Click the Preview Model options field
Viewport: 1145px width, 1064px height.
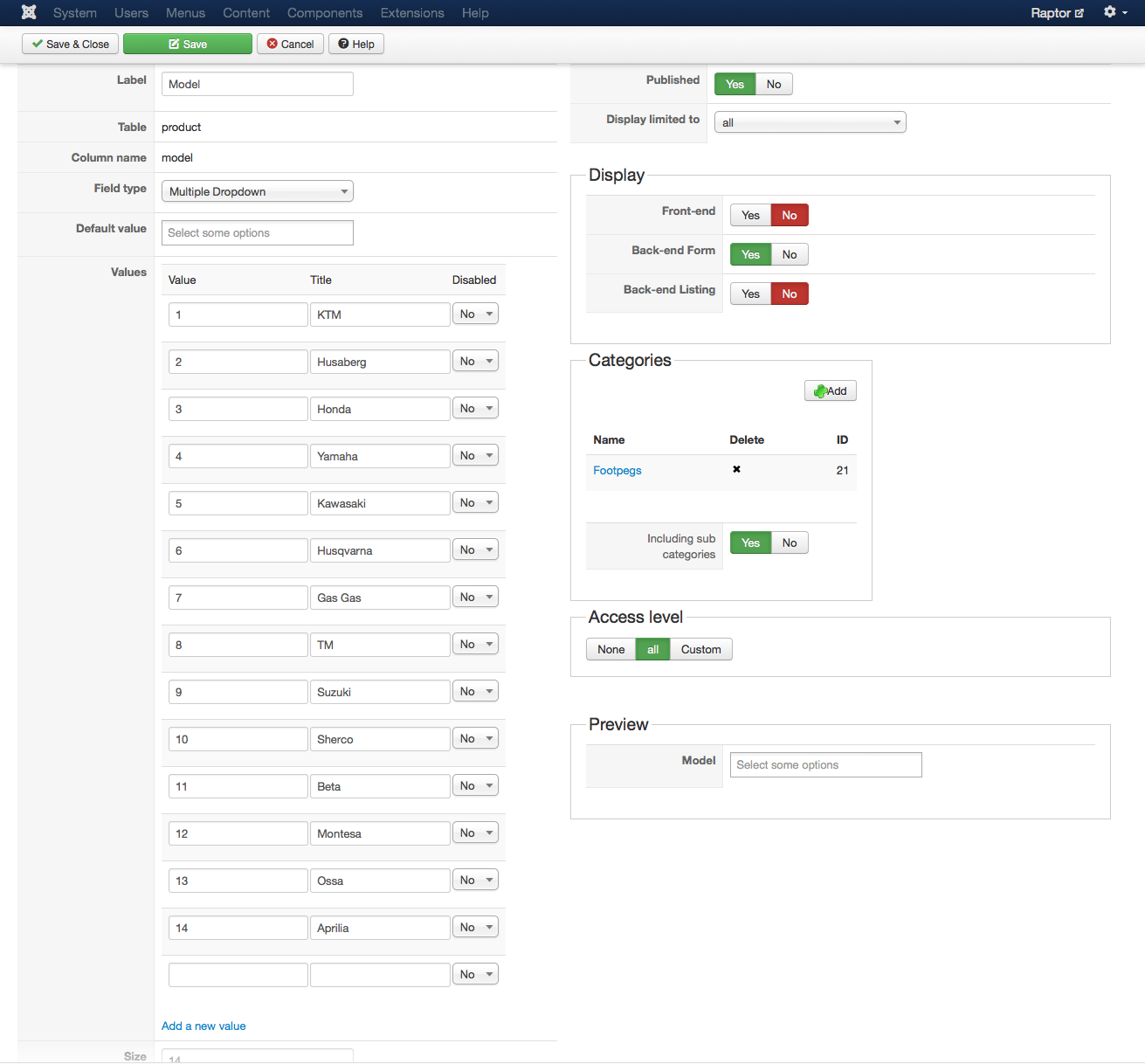coord(826,764)
